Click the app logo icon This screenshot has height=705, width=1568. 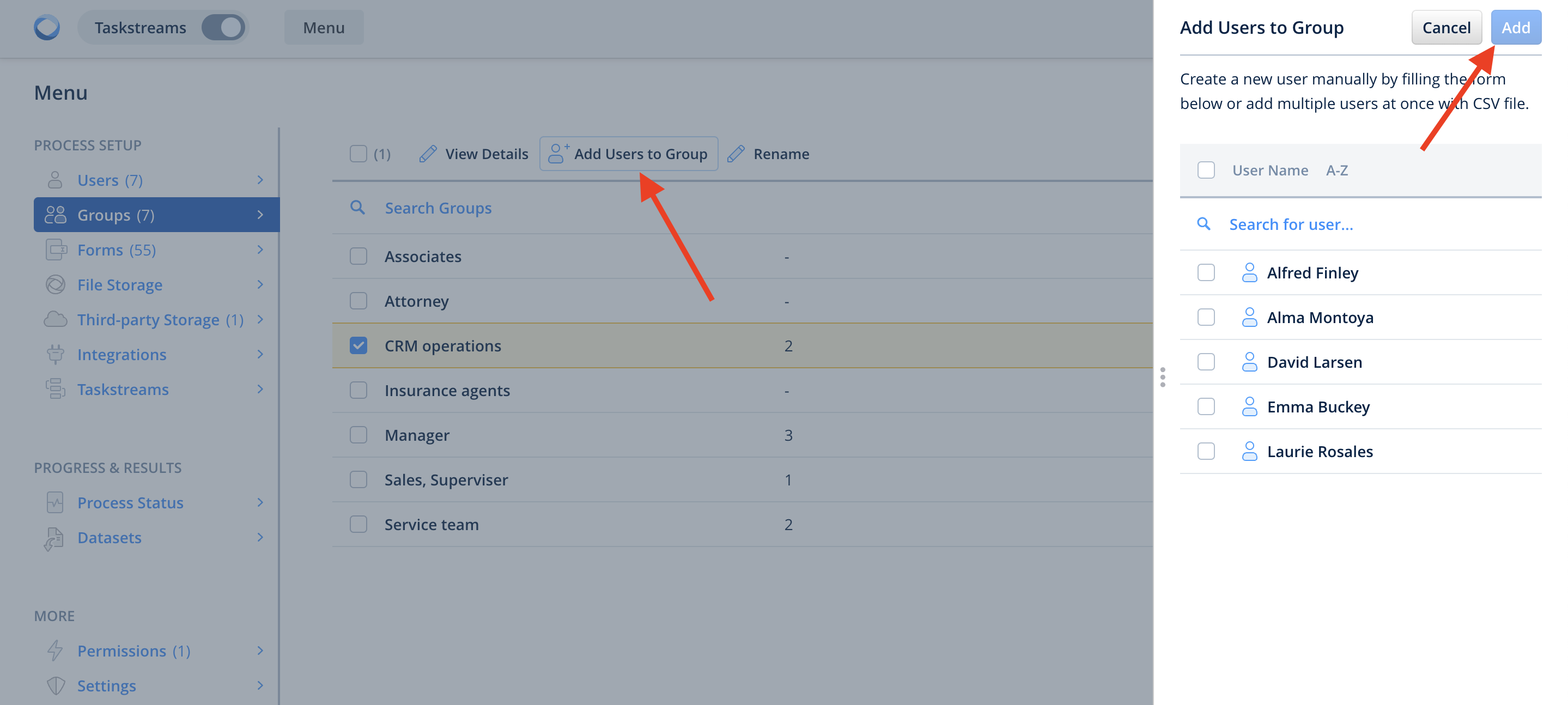pos(47,27)
